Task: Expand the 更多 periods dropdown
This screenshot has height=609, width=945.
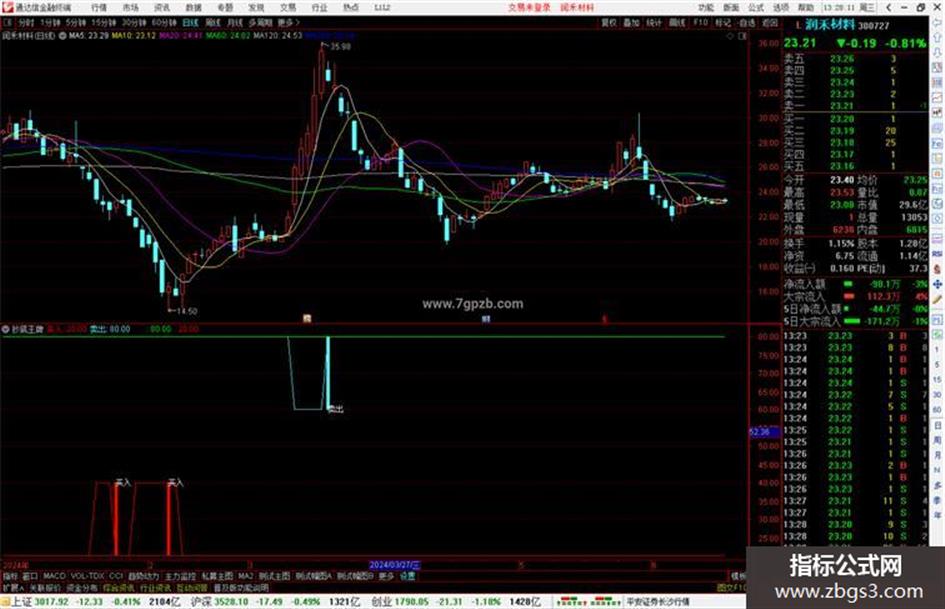Action: point(288,22)
